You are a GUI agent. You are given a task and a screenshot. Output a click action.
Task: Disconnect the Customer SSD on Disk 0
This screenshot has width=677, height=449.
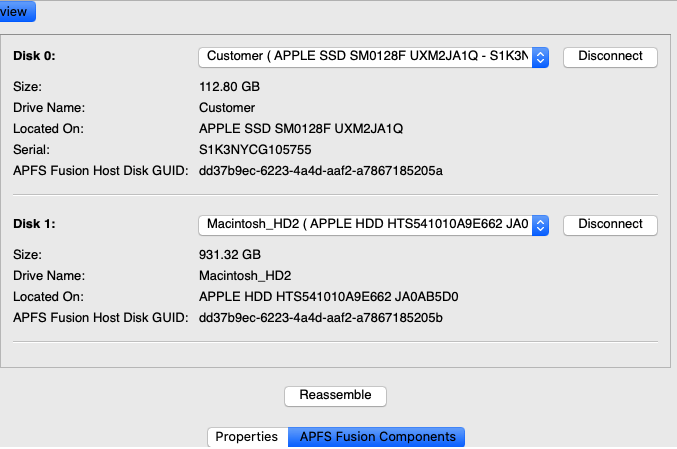610,57
